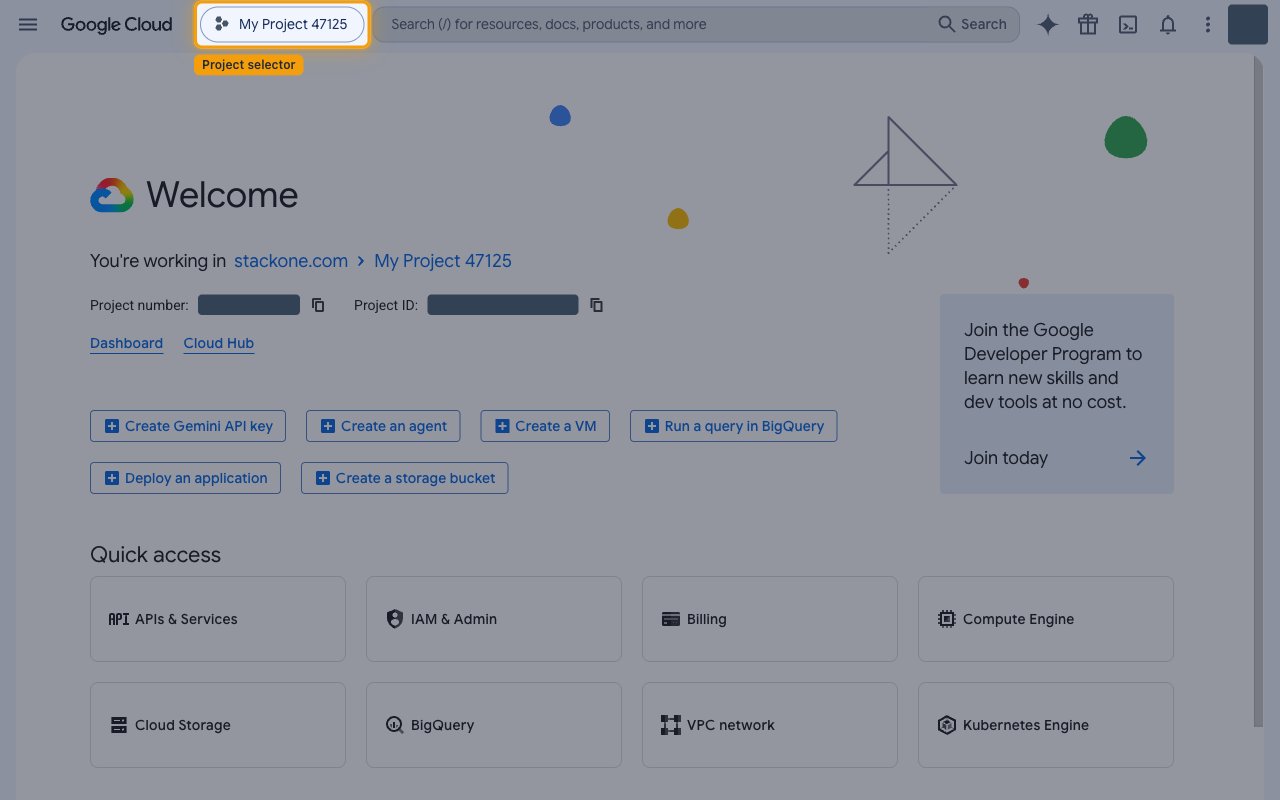
Task: Click Create Gemini API key button
Action: [188, 426]
